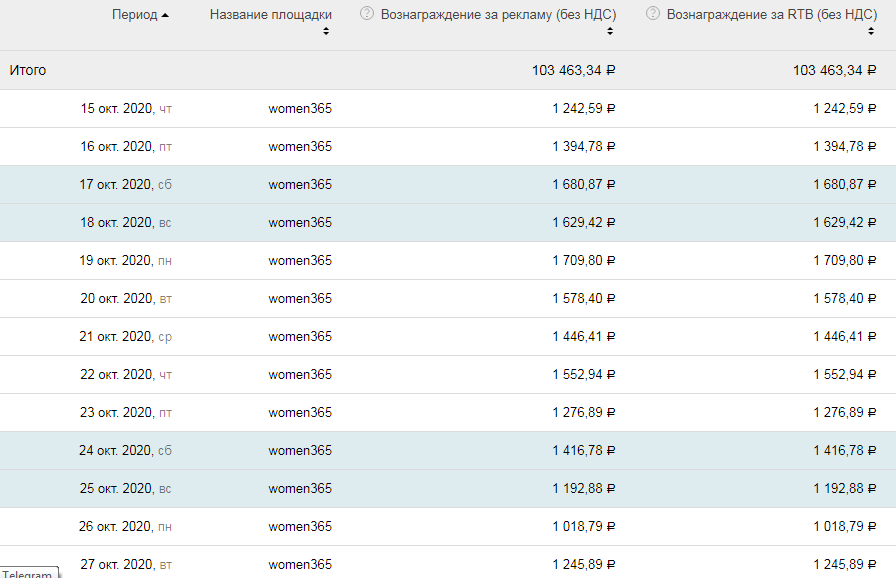Click total 103 463,34 ₽ in ad reward column

coord(573,71)
